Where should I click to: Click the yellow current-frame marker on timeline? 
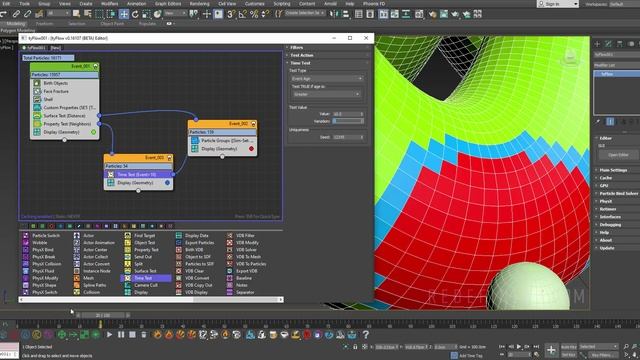100,324
